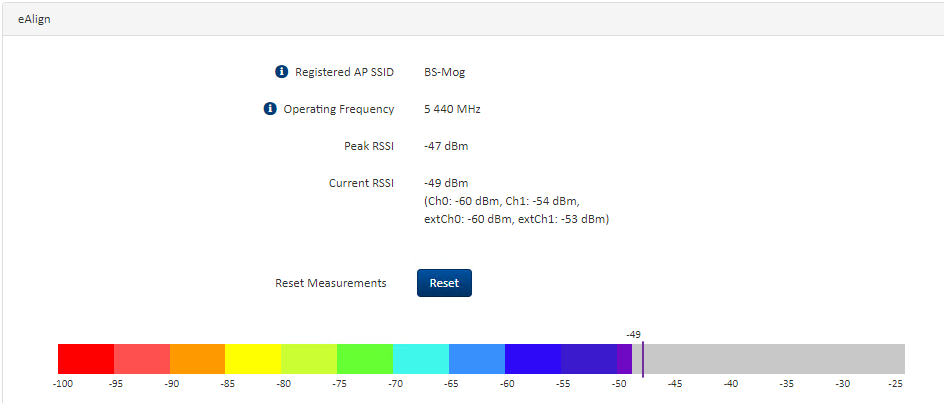Click the BS-Mog SSID value
Viewport: 944px width, 403px height.
[444, 72]
